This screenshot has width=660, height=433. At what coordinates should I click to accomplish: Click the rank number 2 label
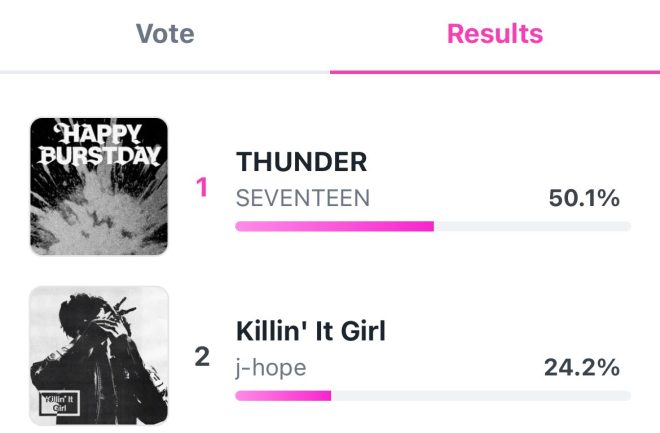tap(202, 356)
